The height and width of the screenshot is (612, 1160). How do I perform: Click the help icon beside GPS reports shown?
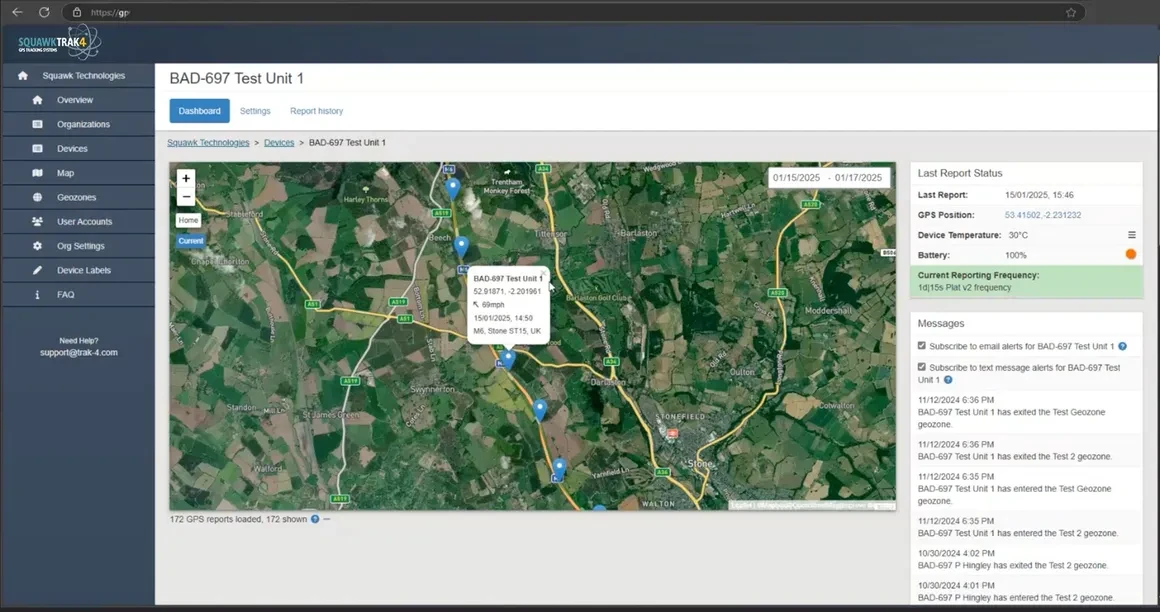[315, 519]
